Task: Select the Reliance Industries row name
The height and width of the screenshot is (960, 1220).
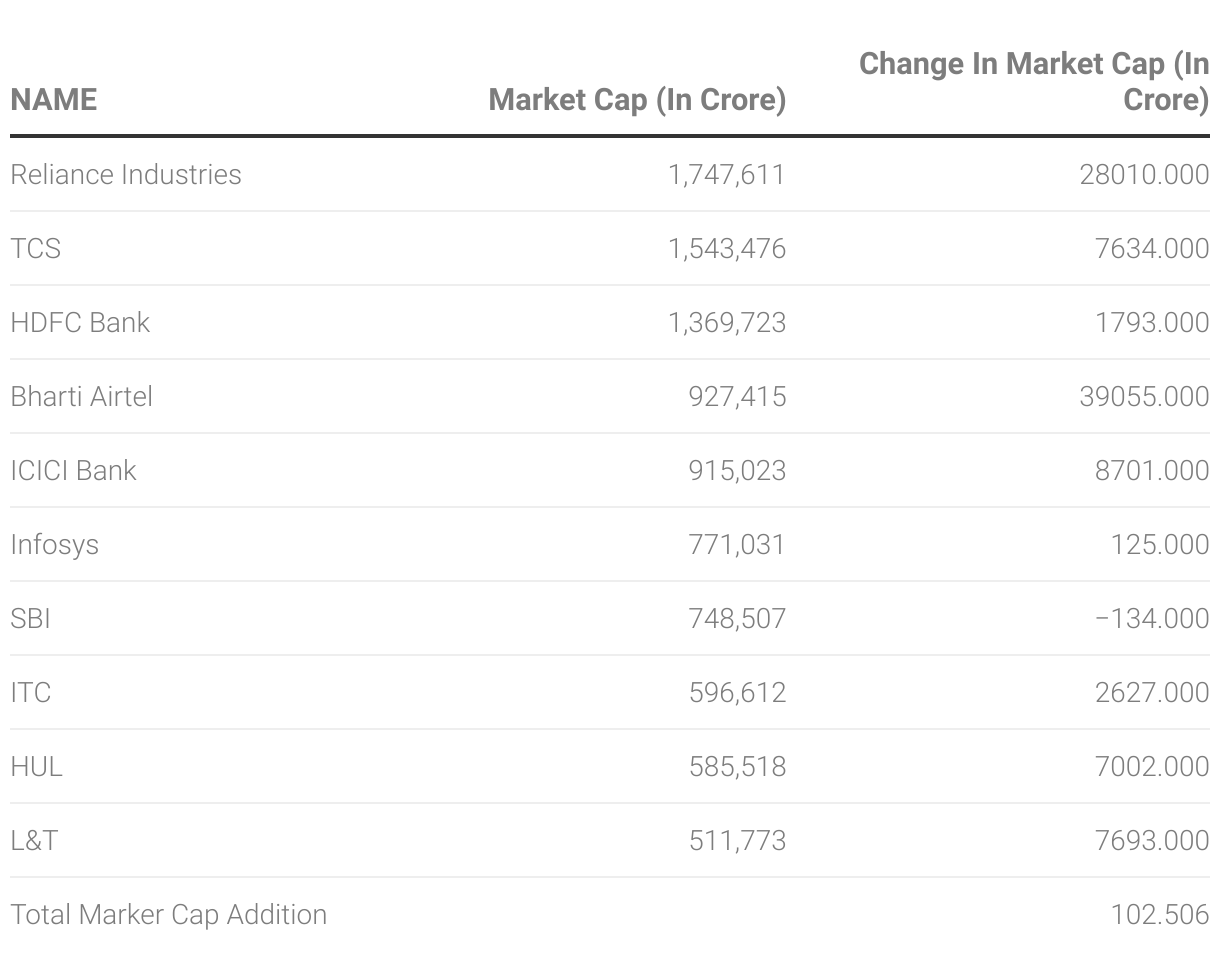Action: (x=126, y=174)
